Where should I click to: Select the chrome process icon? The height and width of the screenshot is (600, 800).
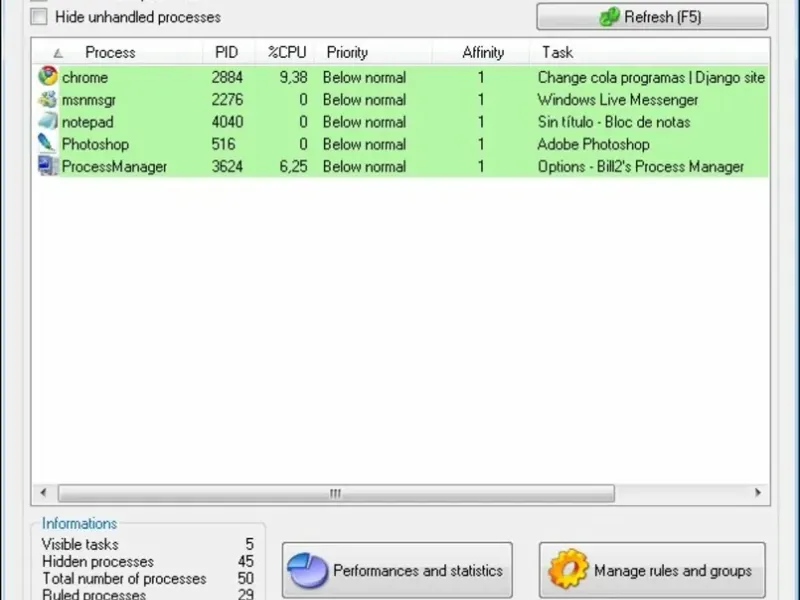(48, 76)
